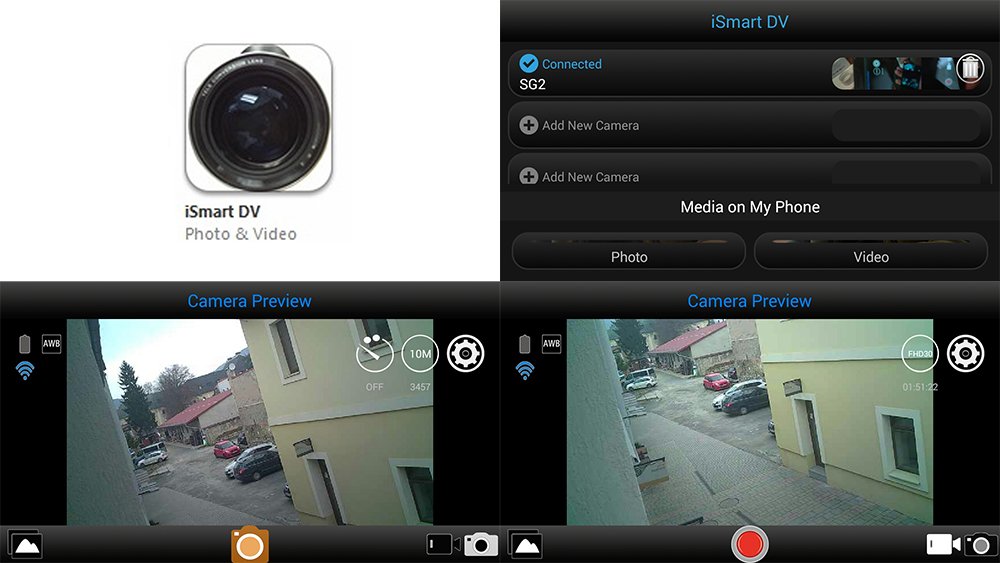Screen dimensions: 1000x563
Task: Change the 10M photo resolution setting
Action: click(x=420, y=353)
